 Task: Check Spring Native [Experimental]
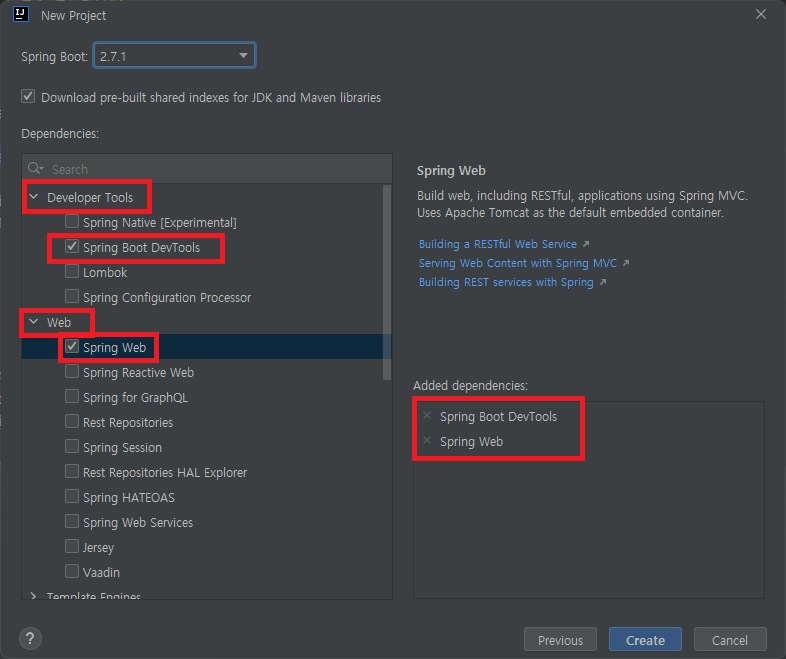point(72,221)
